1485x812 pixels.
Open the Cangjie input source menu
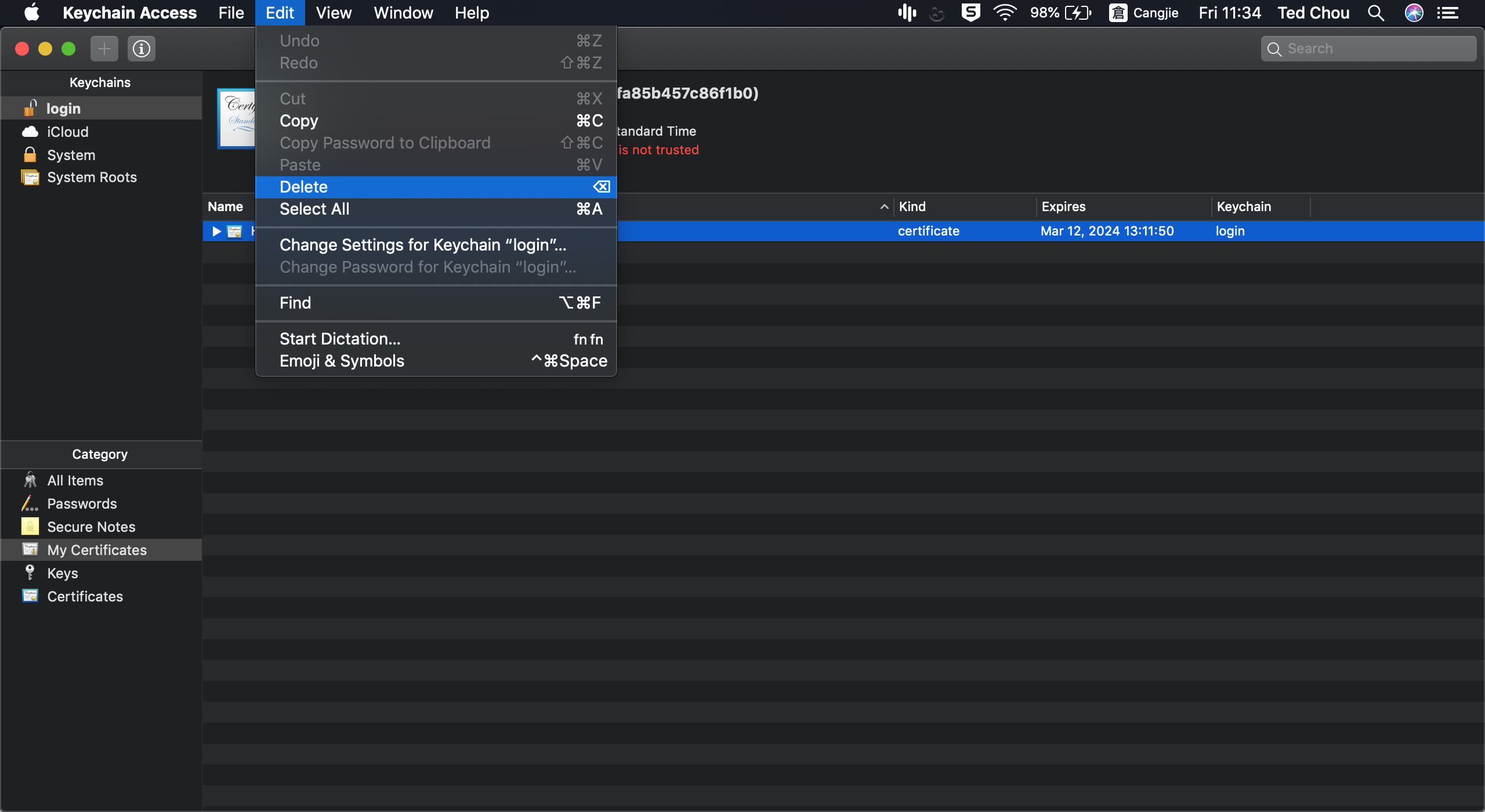[x=1143, y=13]
